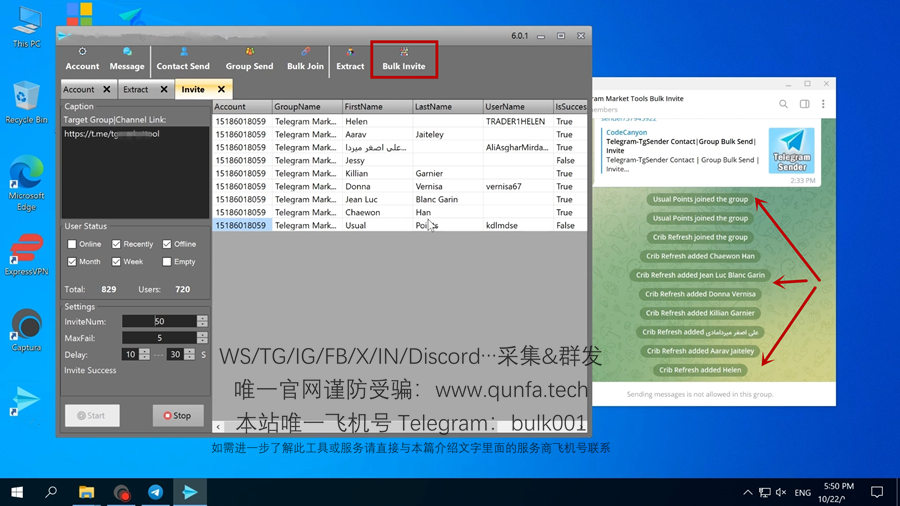
Task: Open the Windows Start menu
Action: 17,492
